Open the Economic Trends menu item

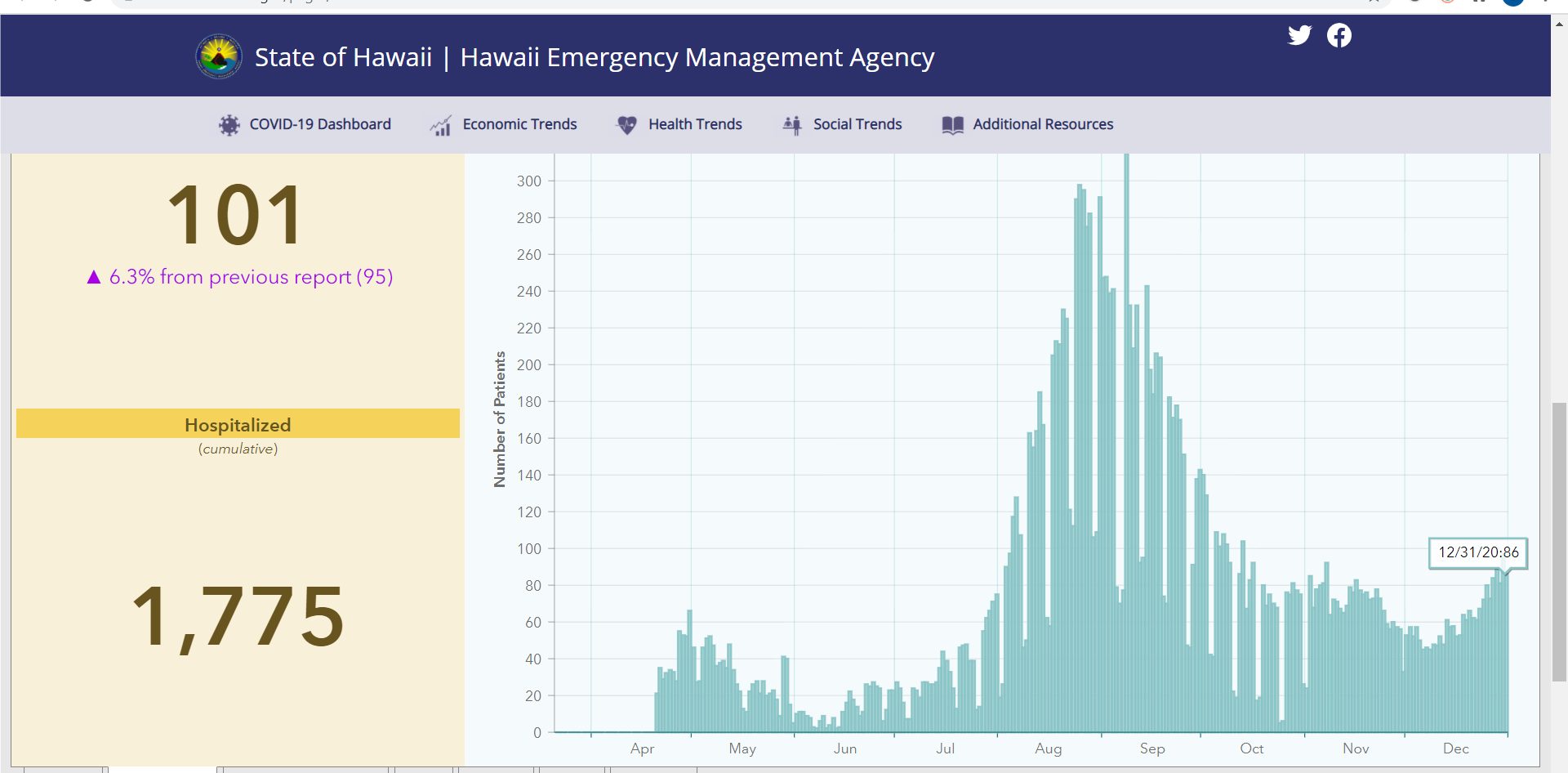tap(519, 124)
